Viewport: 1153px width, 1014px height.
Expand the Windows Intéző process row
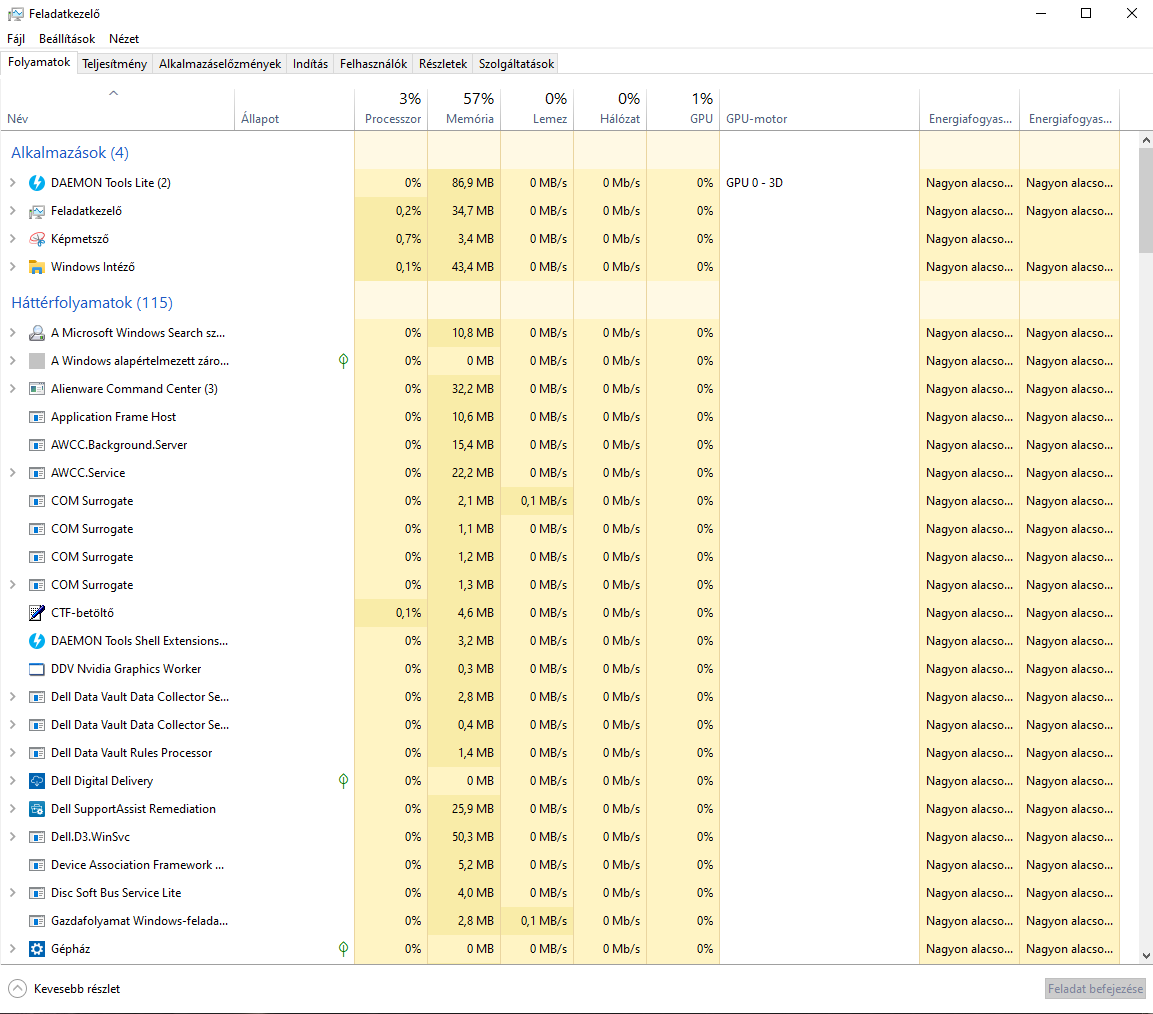tap(13, 266)
